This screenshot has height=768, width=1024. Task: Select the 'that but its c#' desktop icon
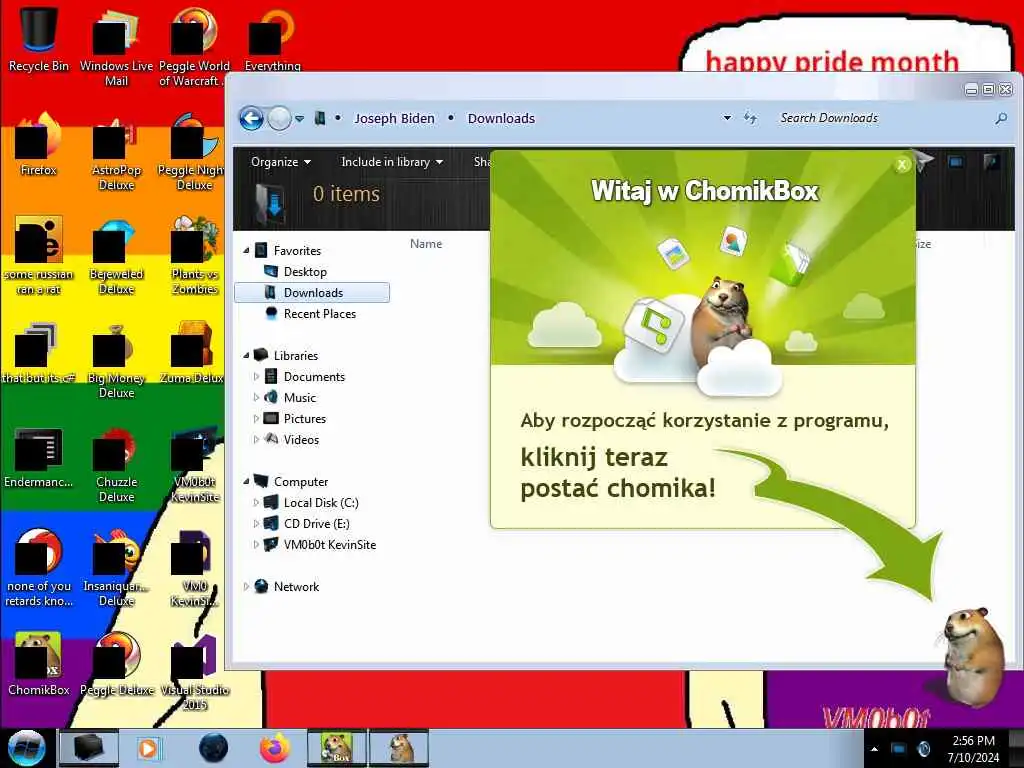(39, 353)
